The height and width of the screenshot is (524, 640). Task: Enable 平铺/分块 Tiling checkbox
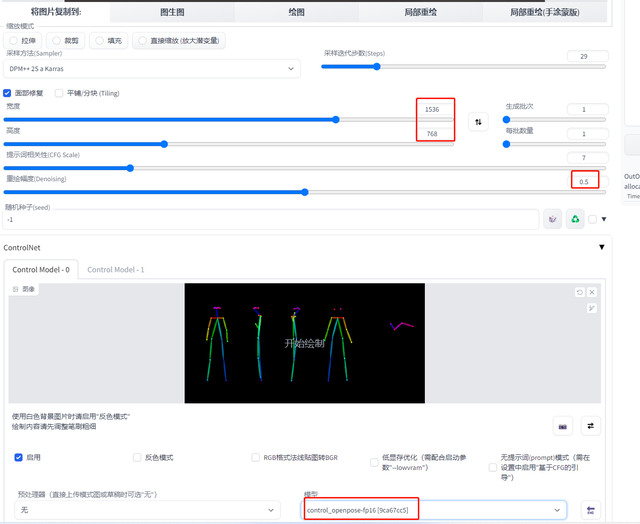pyautogui.click(x=59, y=93)
